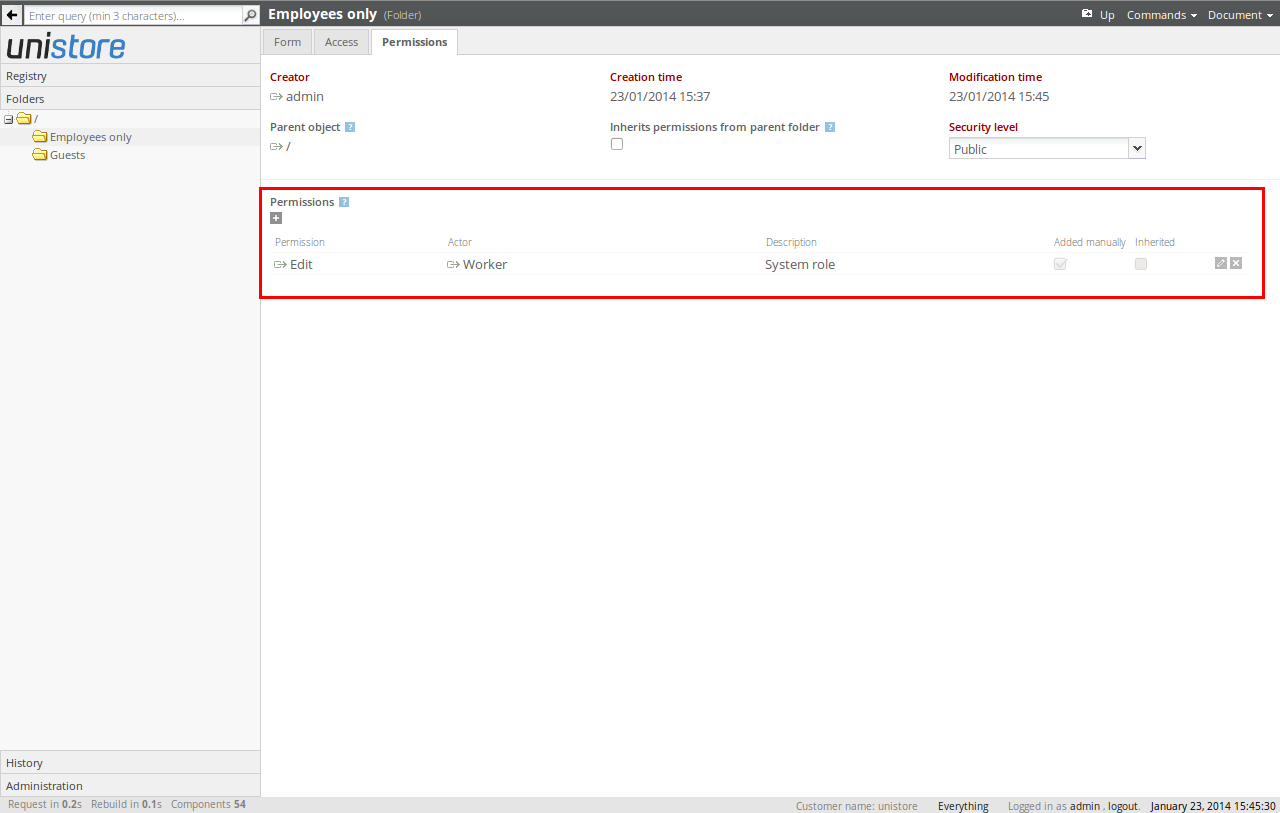Click Customer name: unistore text
This screenshot has height=813, width=1280.
857,806
